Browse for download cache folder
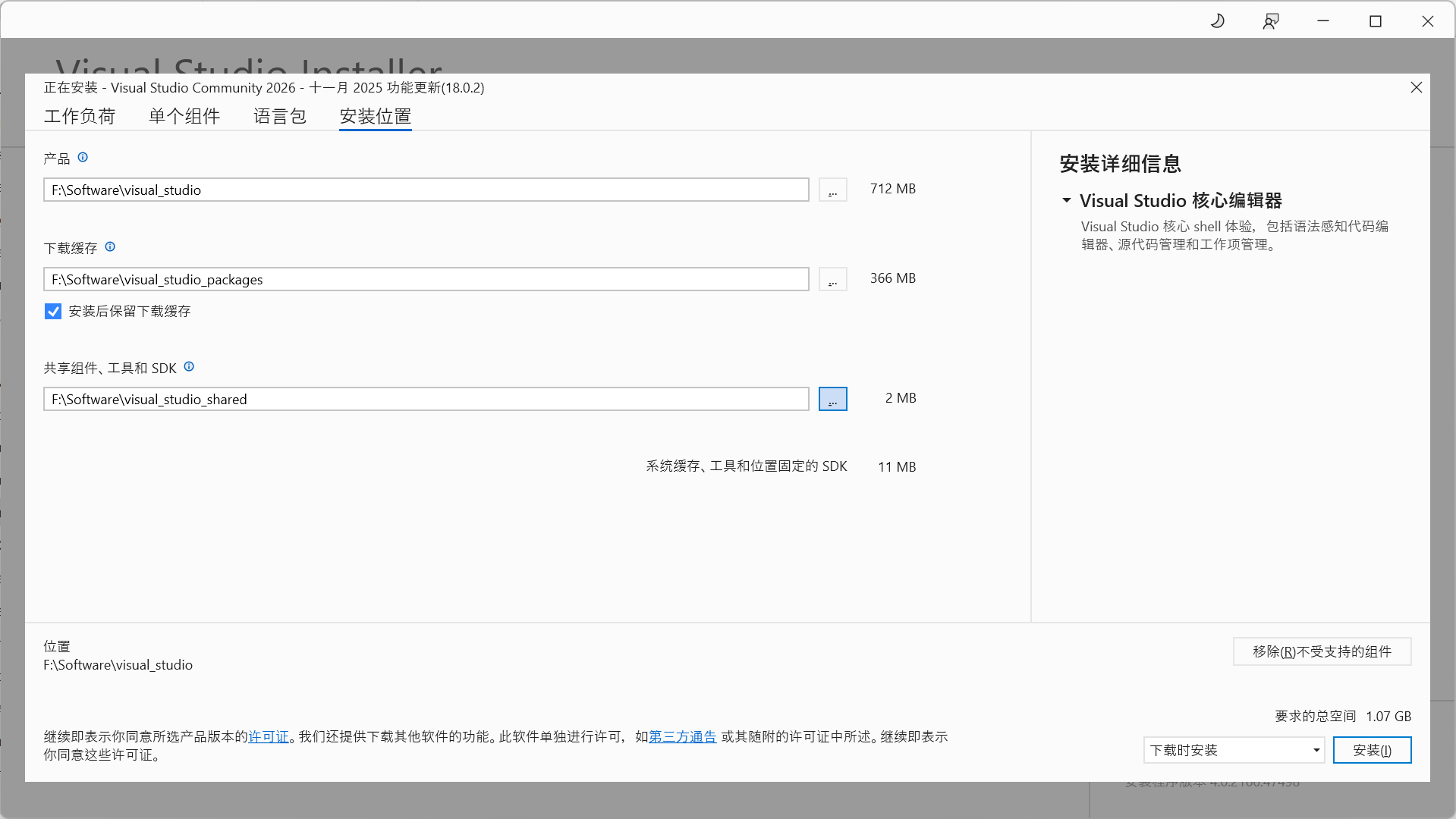This screenshot has width=1456, height=819. [832, 279]
